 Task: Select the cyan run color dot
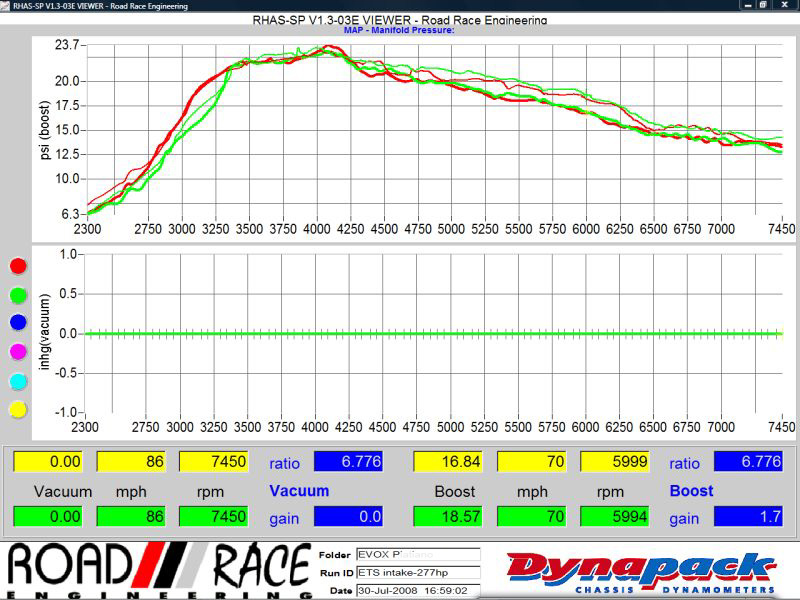coord(18,381)
